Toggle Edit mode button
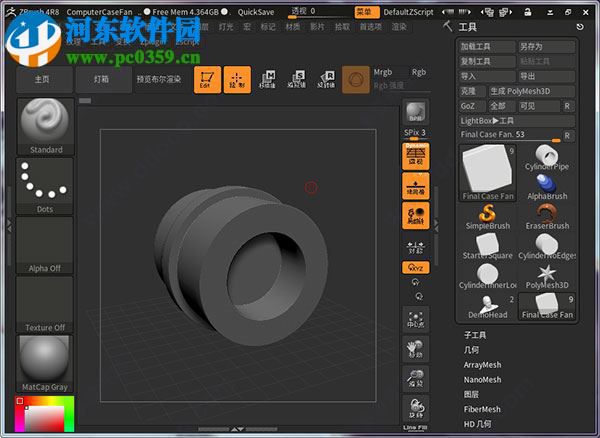Viewport: 600px width, 438px height. (x=207, y=80)
